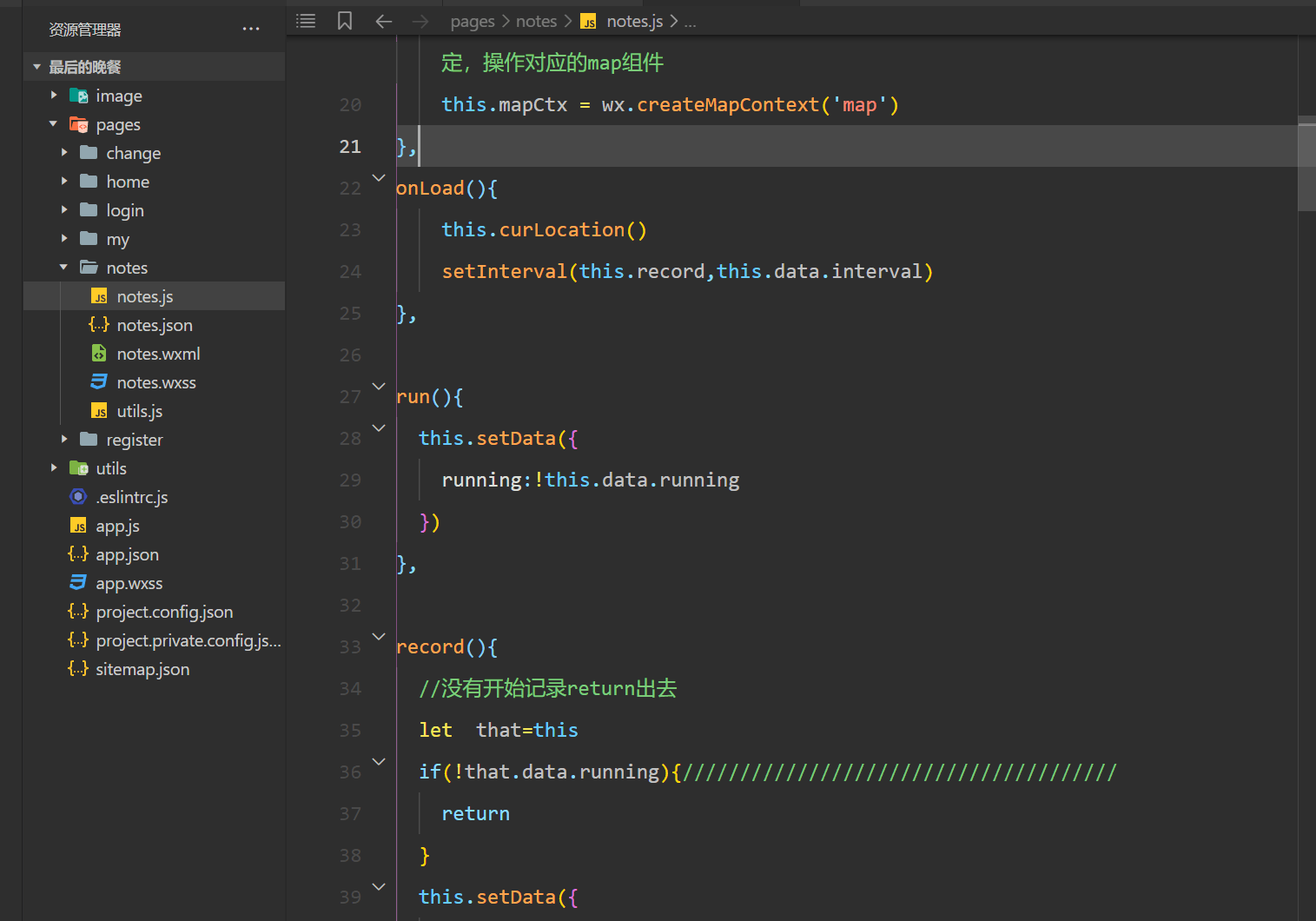This screenshot has width=1316, height=921.
Task: Expand the register folder arrow
Action: coord(64,440)
